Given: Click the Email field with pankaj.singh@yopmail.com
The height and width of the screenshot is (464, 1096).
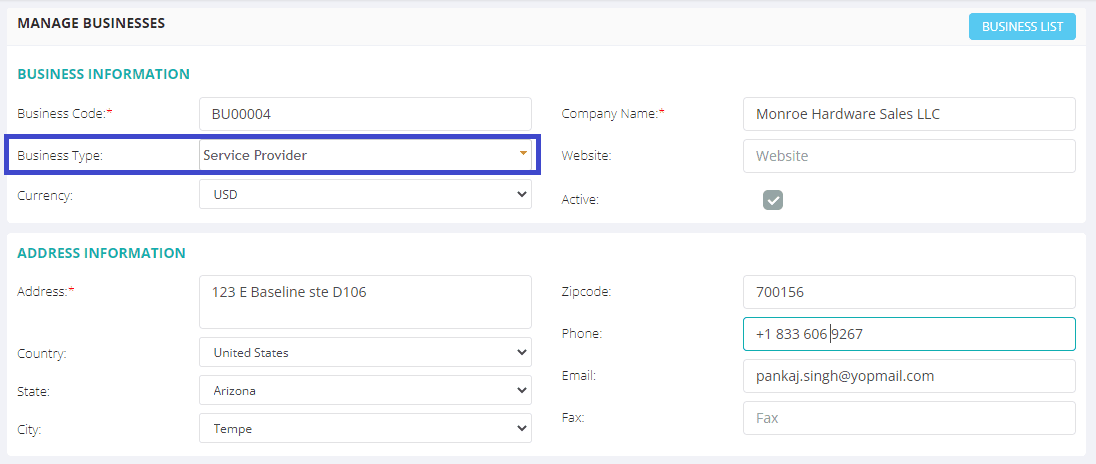Looking at the screenshot, I should [909, 376].
